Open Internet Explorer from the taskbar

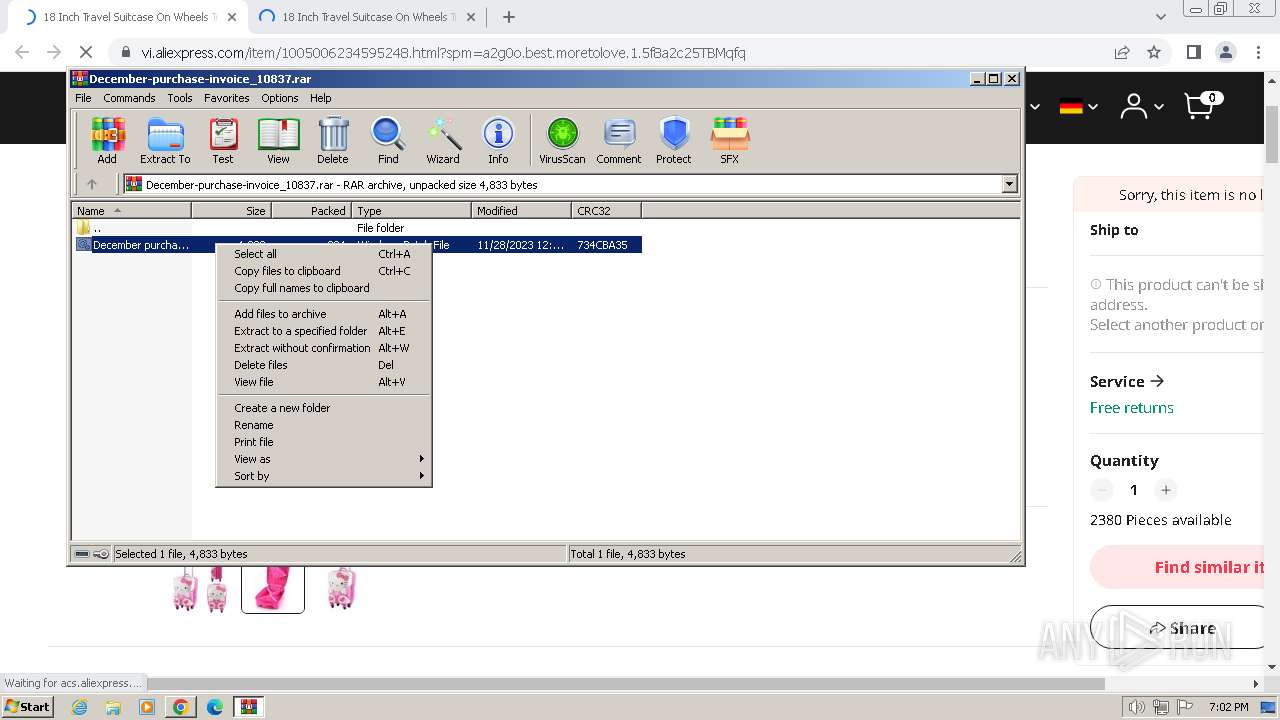point(79,707)
